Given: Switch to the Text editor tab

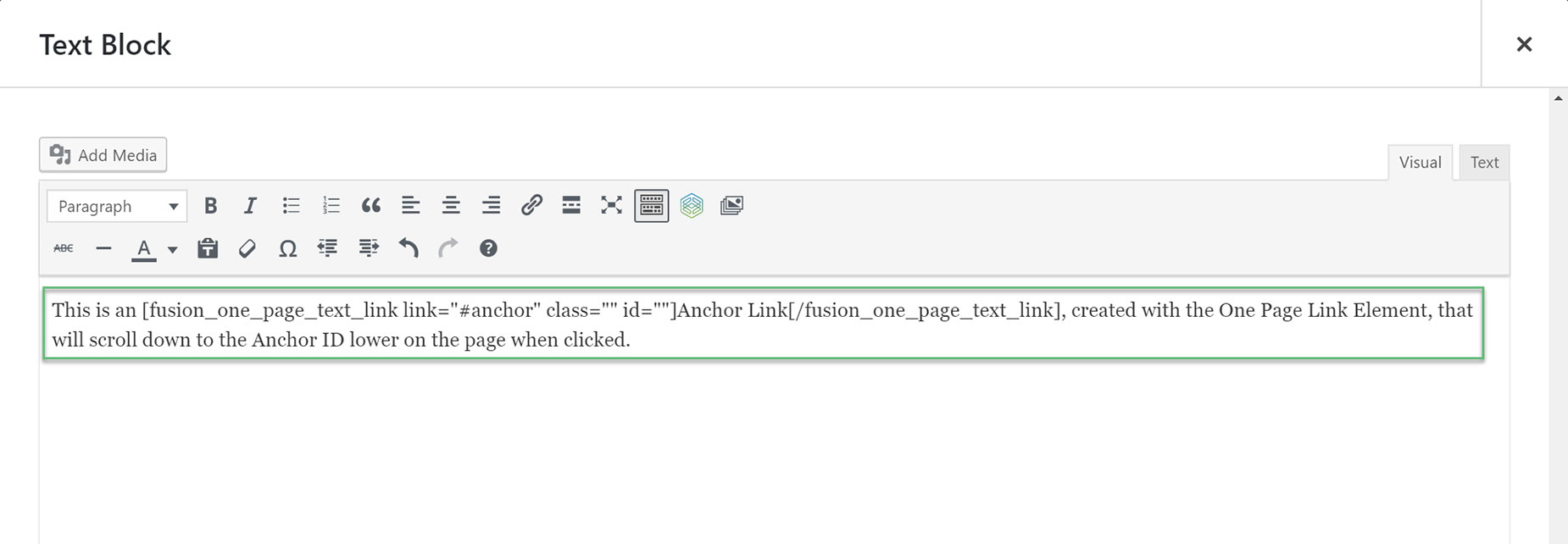Looking at the screenshot, I should [1484, 162].
